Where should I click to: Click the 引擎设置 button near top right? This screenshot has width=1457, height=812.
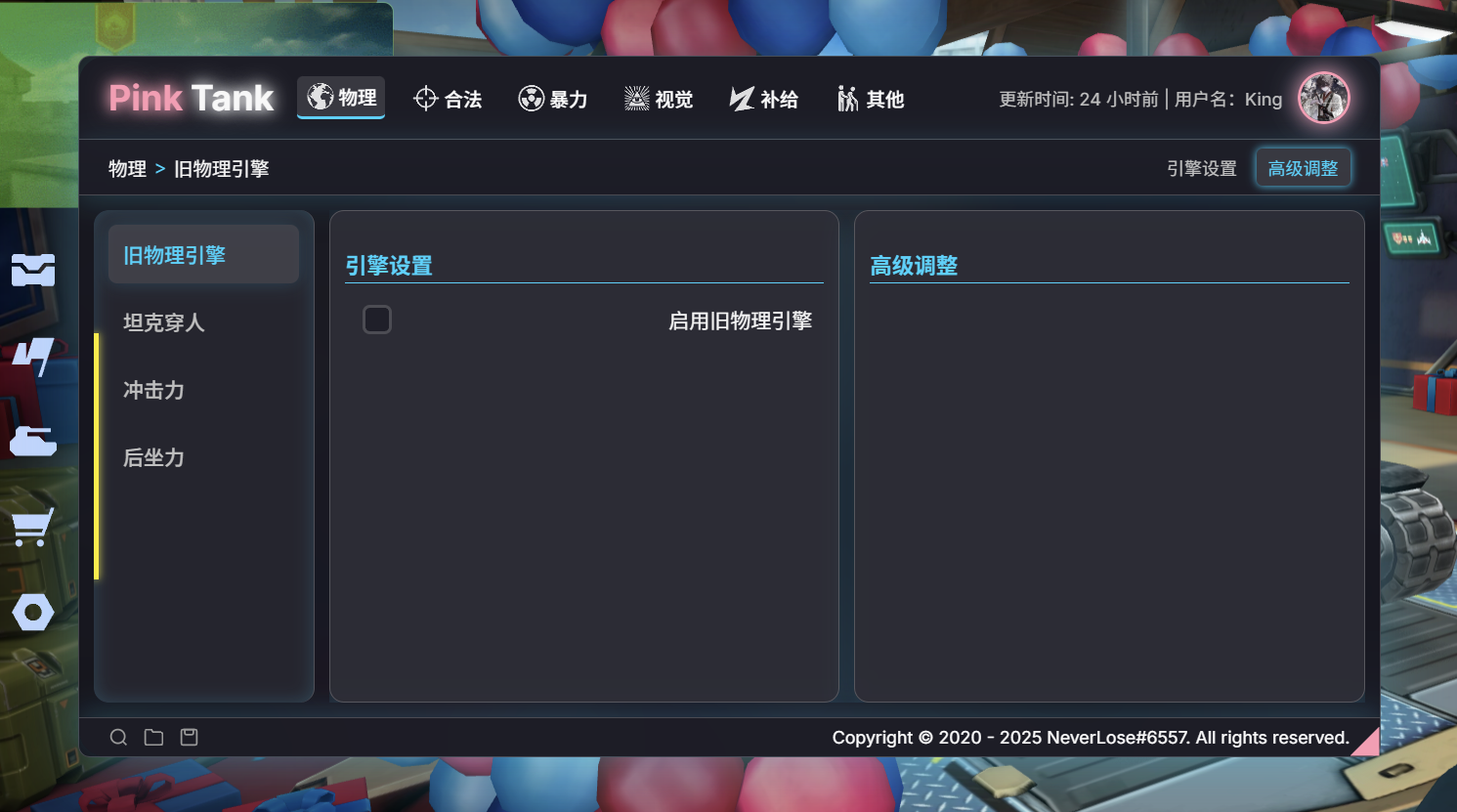click(1201, 167)
